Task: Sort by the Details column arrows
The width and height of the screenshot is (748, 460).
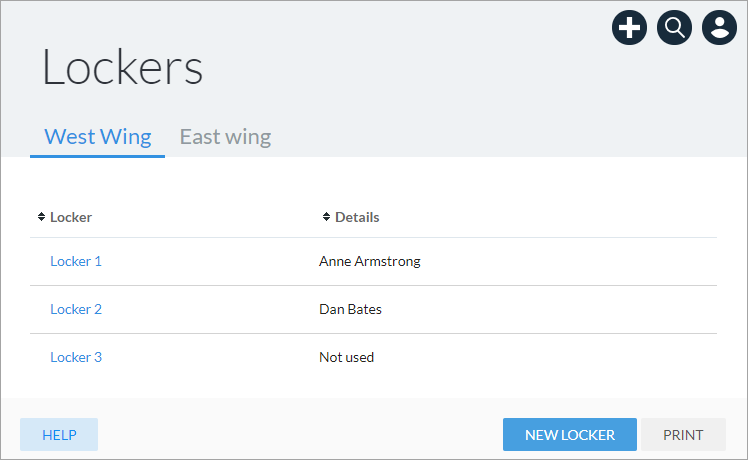Action: pos(326,217)
